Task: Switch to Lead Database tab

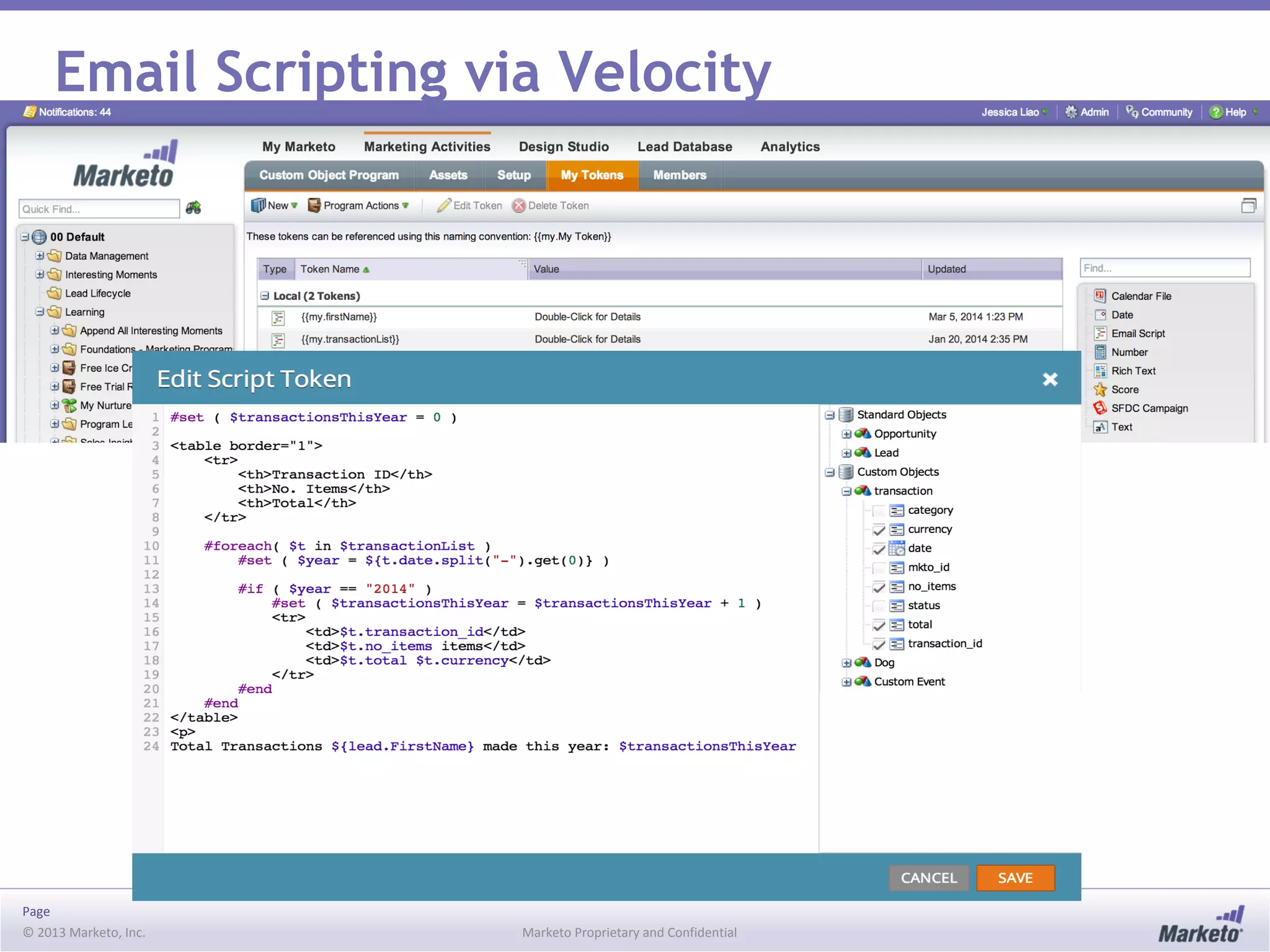Action: click(685, 147)
